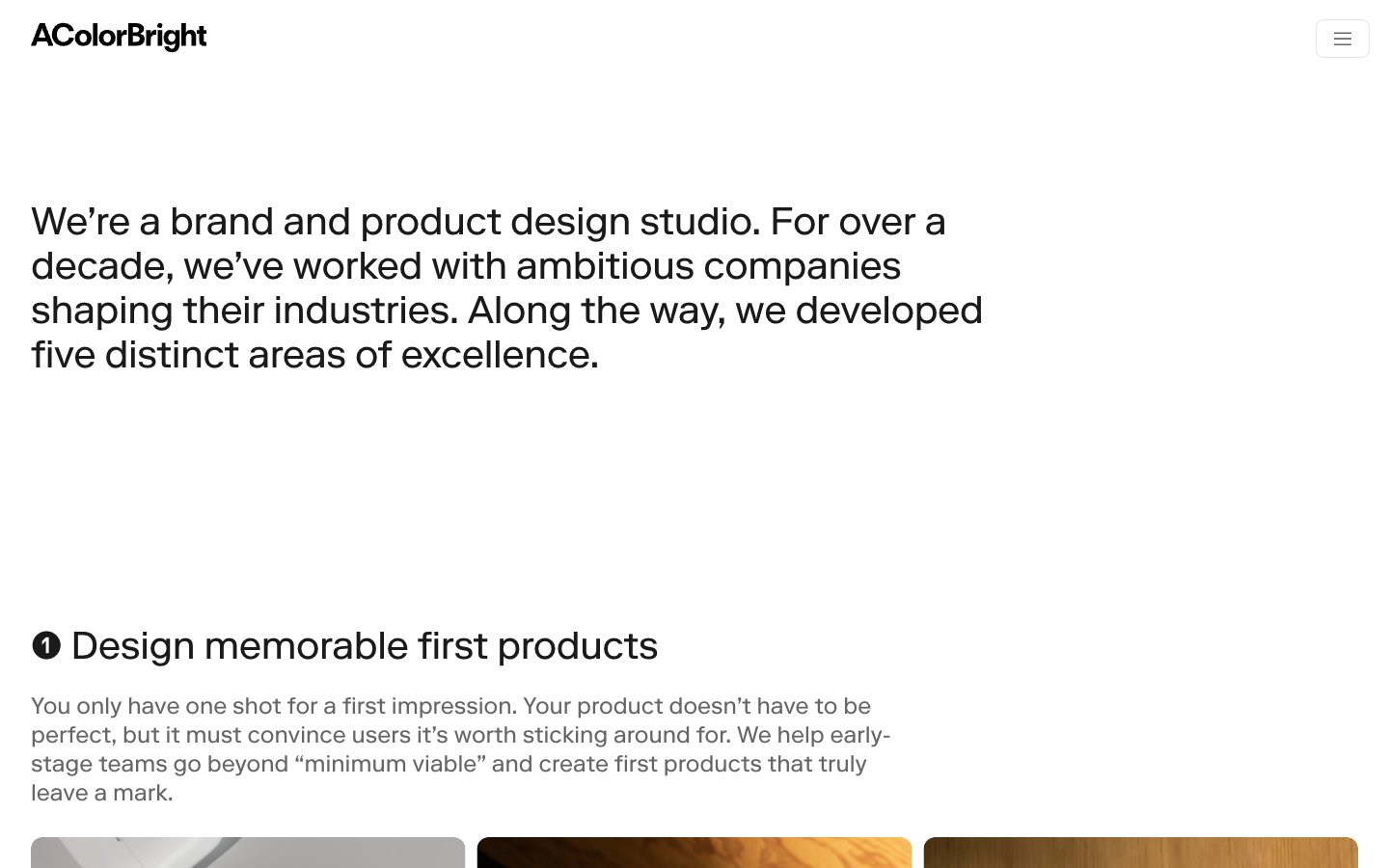The width and height of the screenshot is (1389, 868).
Task: Select the heading Design memorable first products
Action: [365, 646]
